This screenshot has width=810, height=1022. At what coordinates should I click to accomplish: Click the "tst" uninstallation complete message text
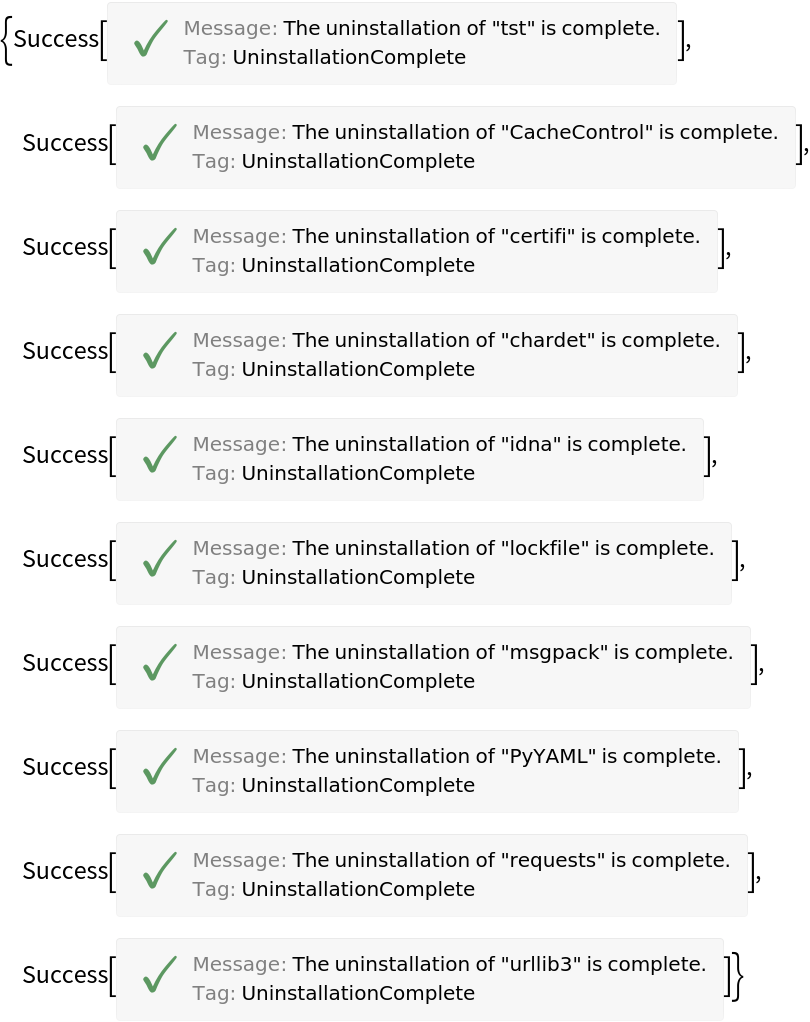[x=471, y=28]
